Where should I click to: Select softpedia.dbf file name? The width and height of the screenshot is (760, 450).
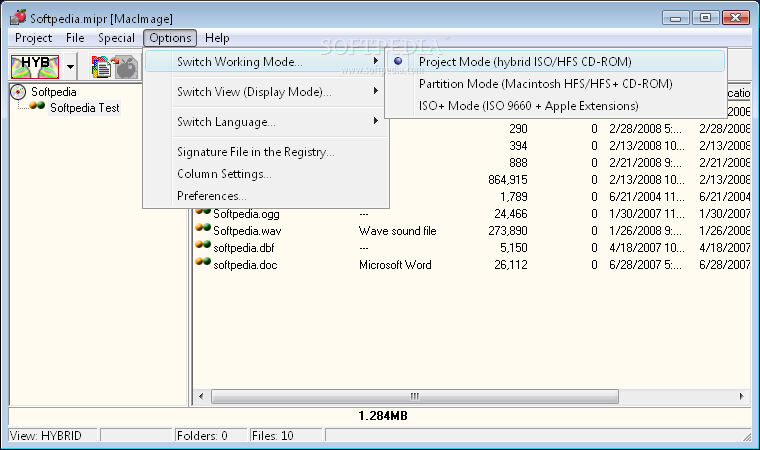pos(244,248)
